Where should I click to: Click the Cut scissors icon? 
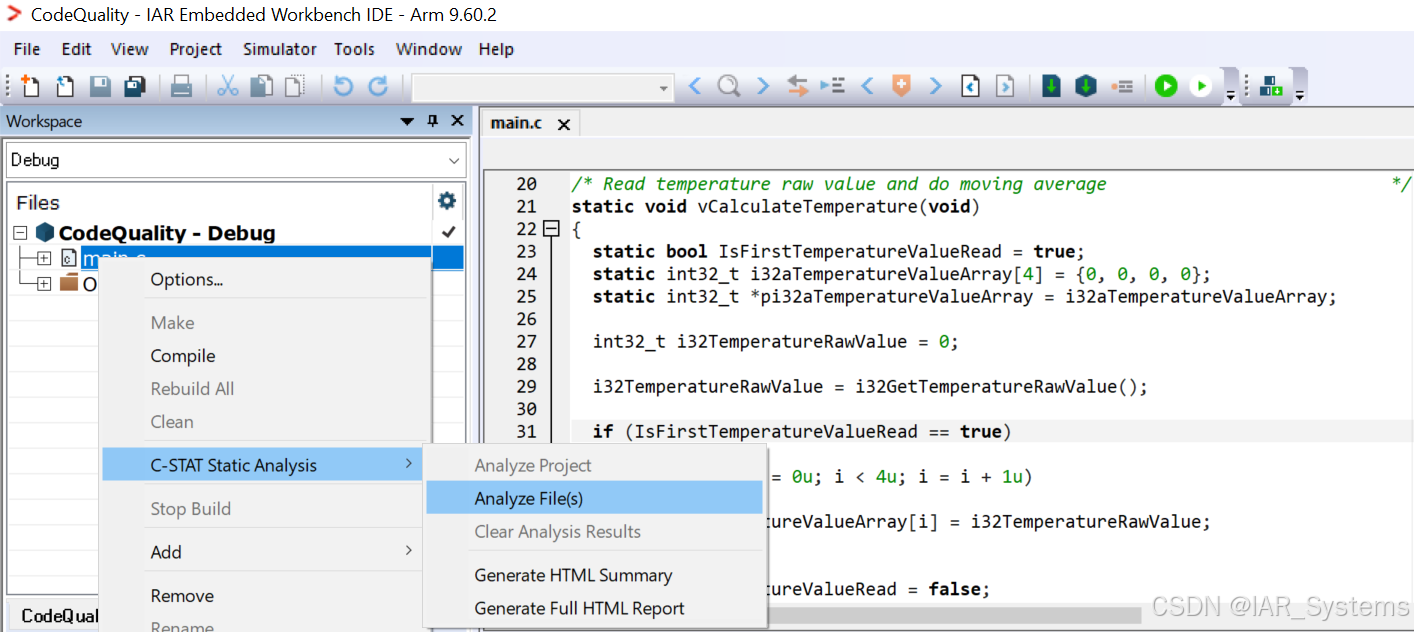click(x=228, y=87)
